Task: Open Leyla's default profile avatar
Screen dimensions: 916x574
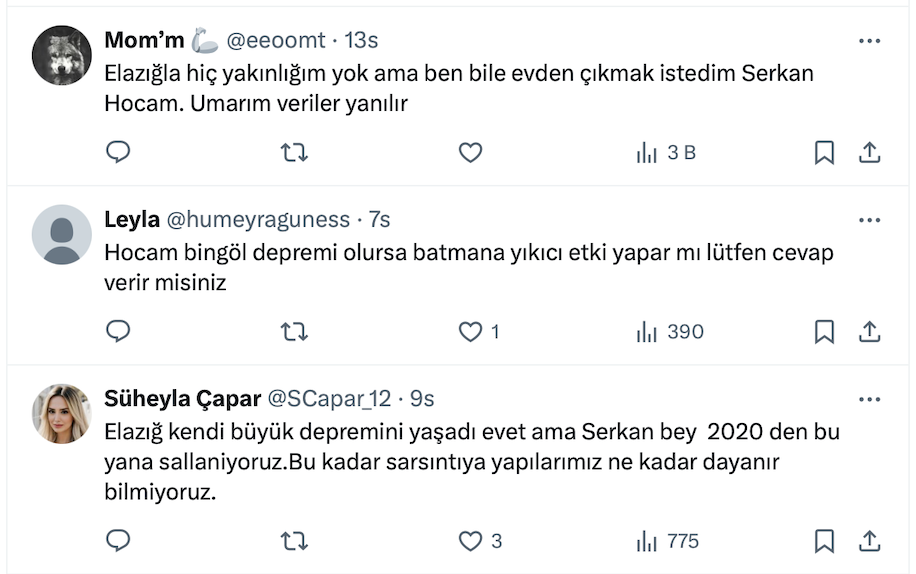Action: [x=62, y=234]
